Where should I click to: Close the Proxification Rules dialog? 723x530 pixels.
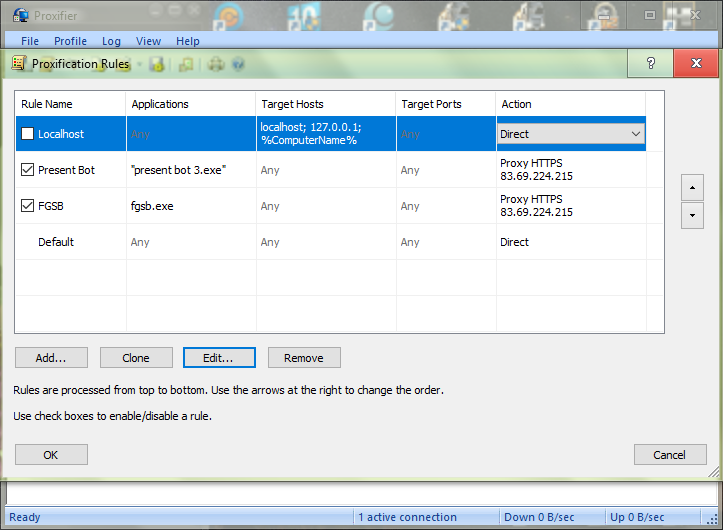pyautogui.click(x=696, y=63)
